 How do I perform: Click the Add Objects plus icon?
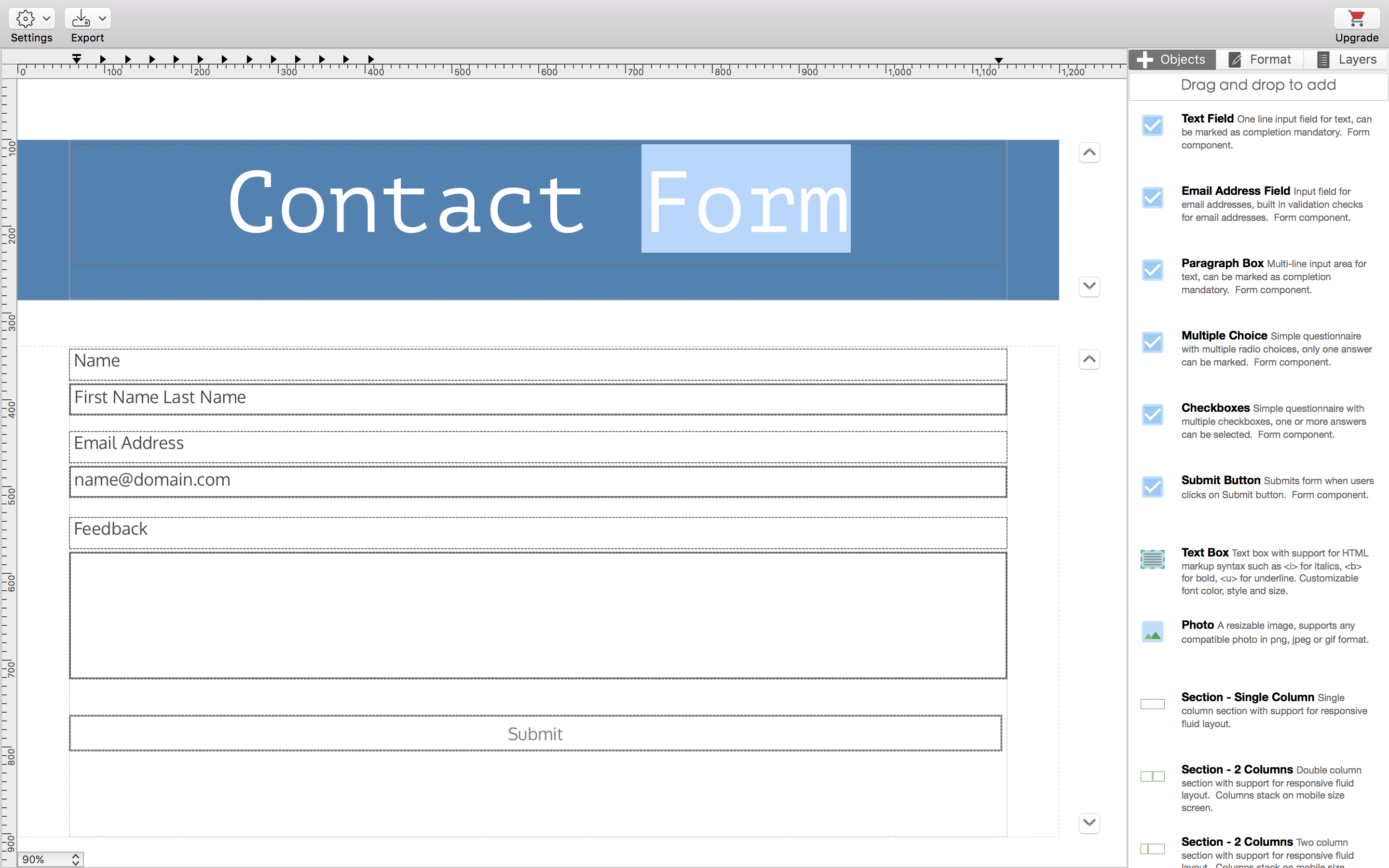pos(1143,60)
